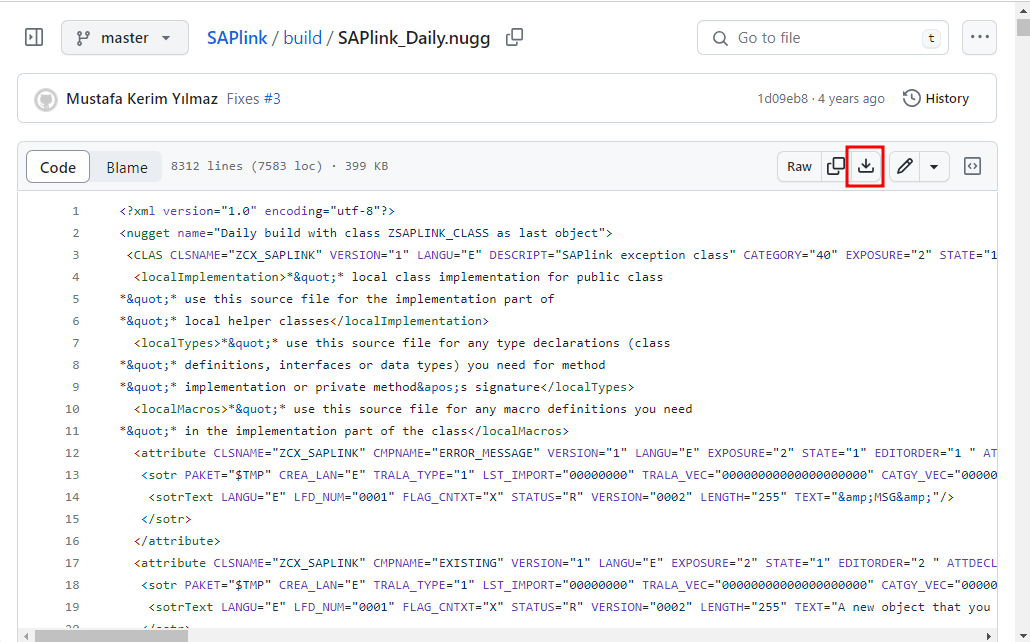Select line number 16
This screenshot has width=1030, height=642.
tap(72, 541)
